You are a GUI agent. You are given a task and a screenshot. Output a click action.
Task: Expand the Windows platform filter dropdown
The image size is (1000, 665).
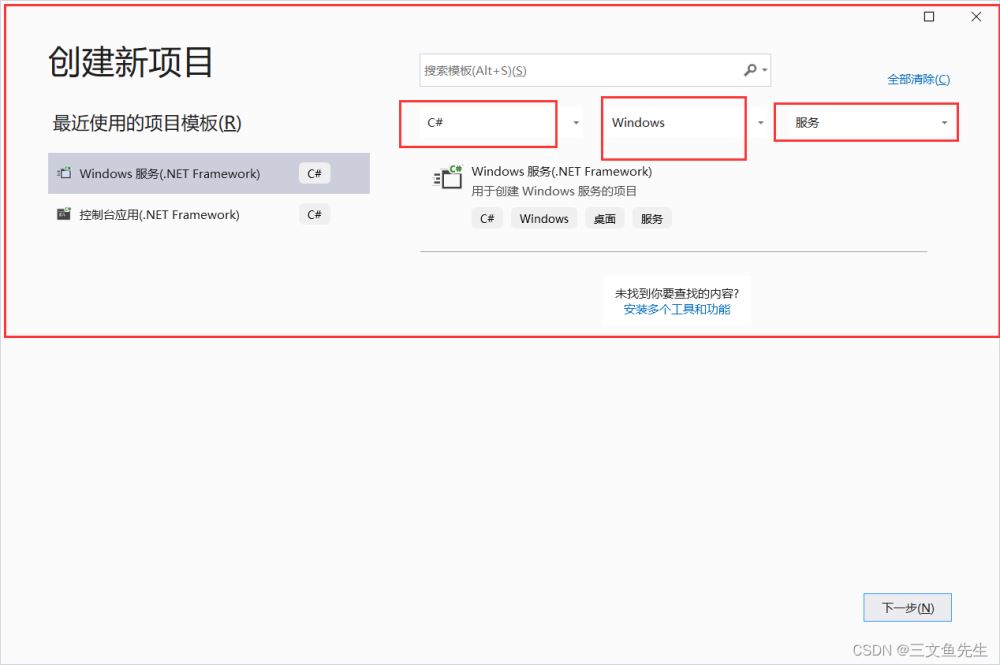pos(760,123)
